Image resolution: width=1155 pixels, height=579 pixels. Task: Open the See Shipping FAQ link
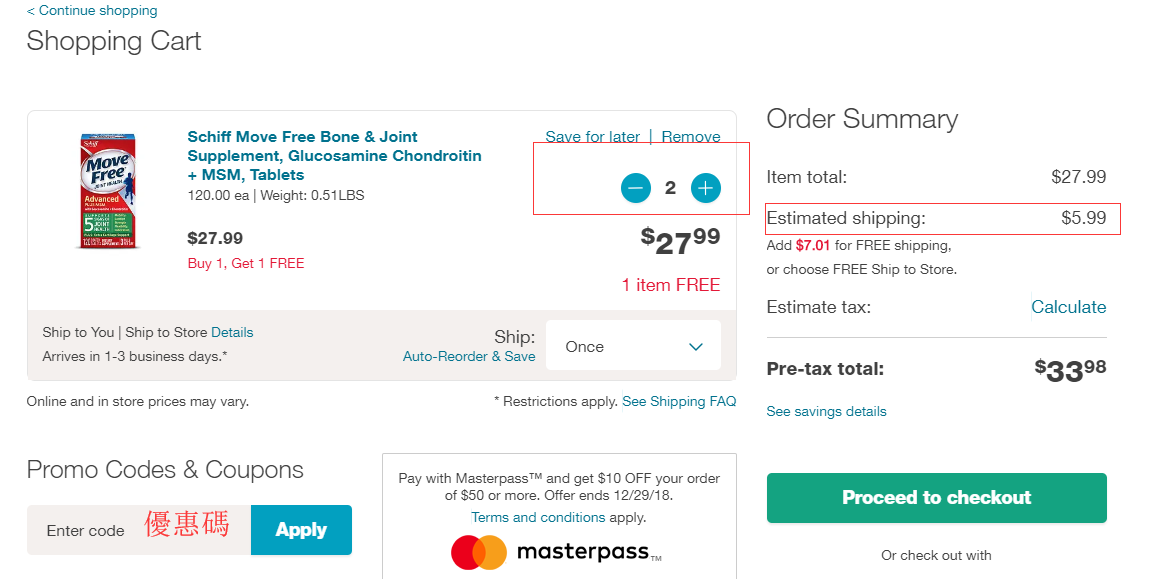pos(679,401)
